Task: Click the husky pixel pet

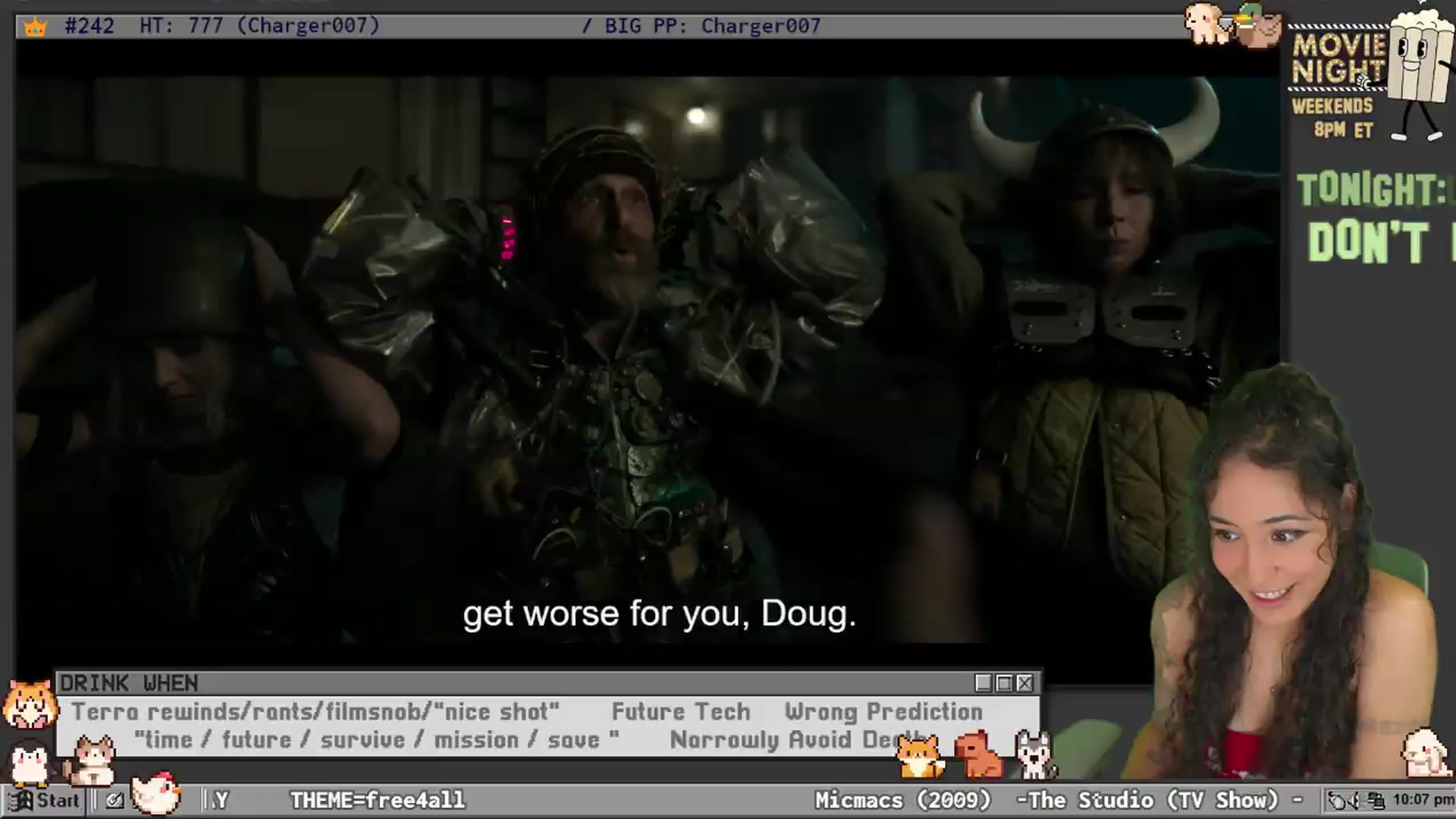Action: pyautogui.click(x=1034, y=755)
